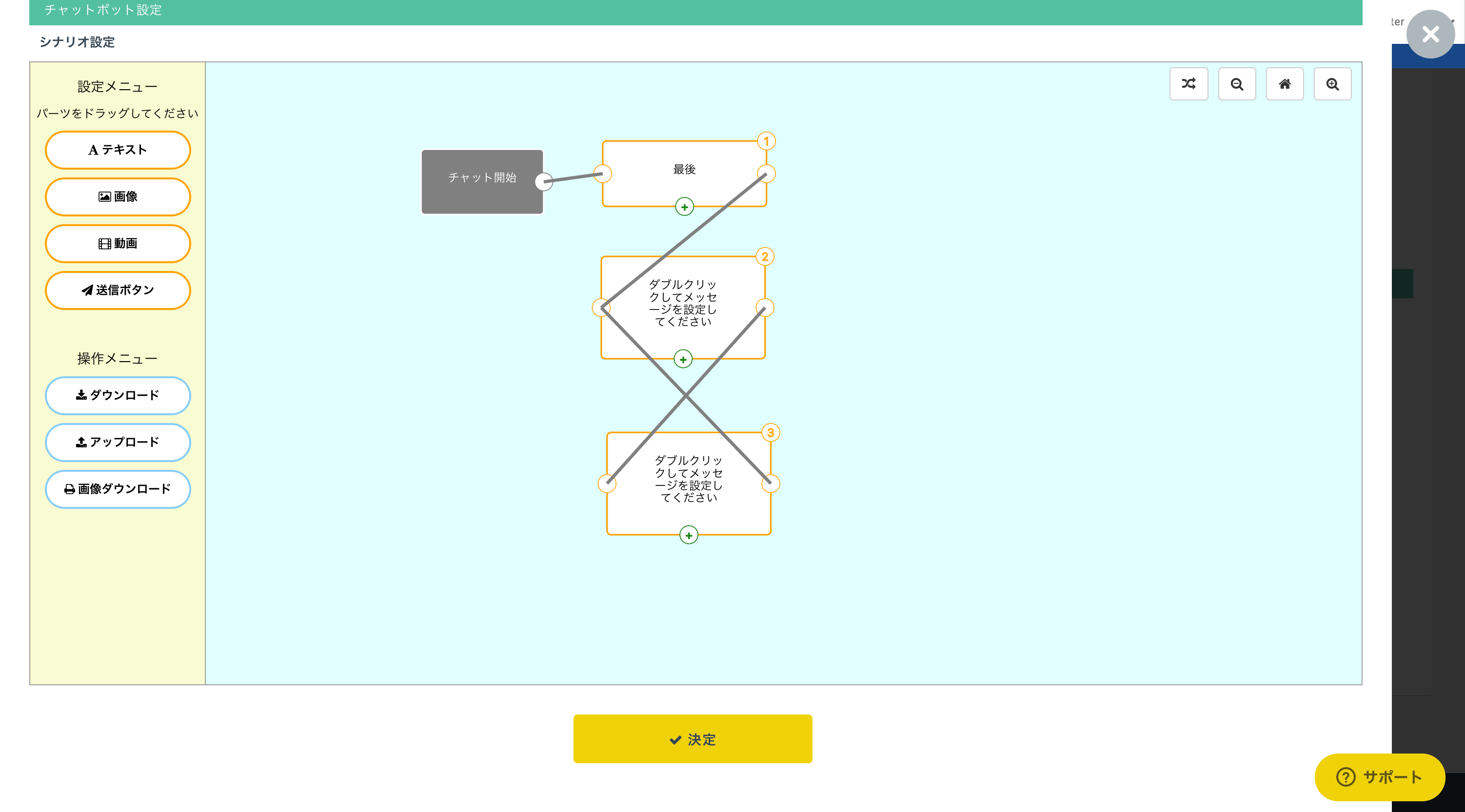
Task: Open the サポート help widget
Action: pos(1379,777)
